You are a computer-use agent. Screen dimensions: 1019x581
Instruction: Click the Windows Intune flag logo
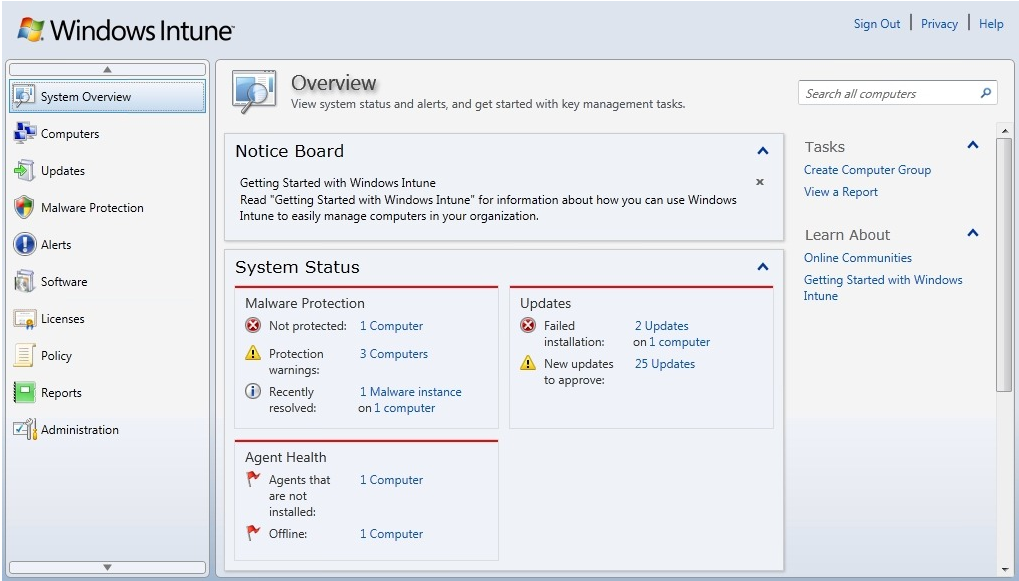tap(31, 29)
